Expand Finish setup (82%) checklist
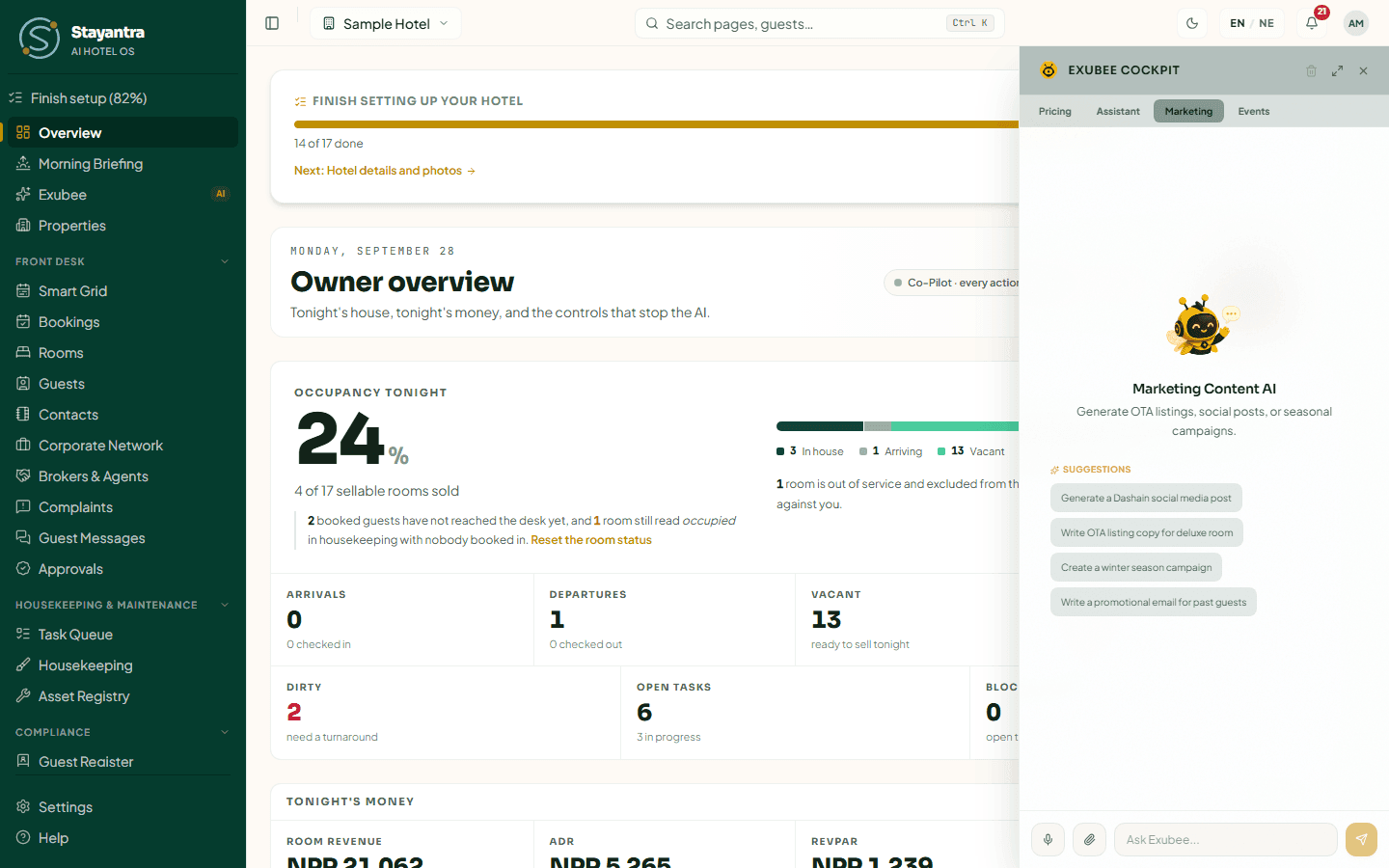 click(x=123, y=98)
